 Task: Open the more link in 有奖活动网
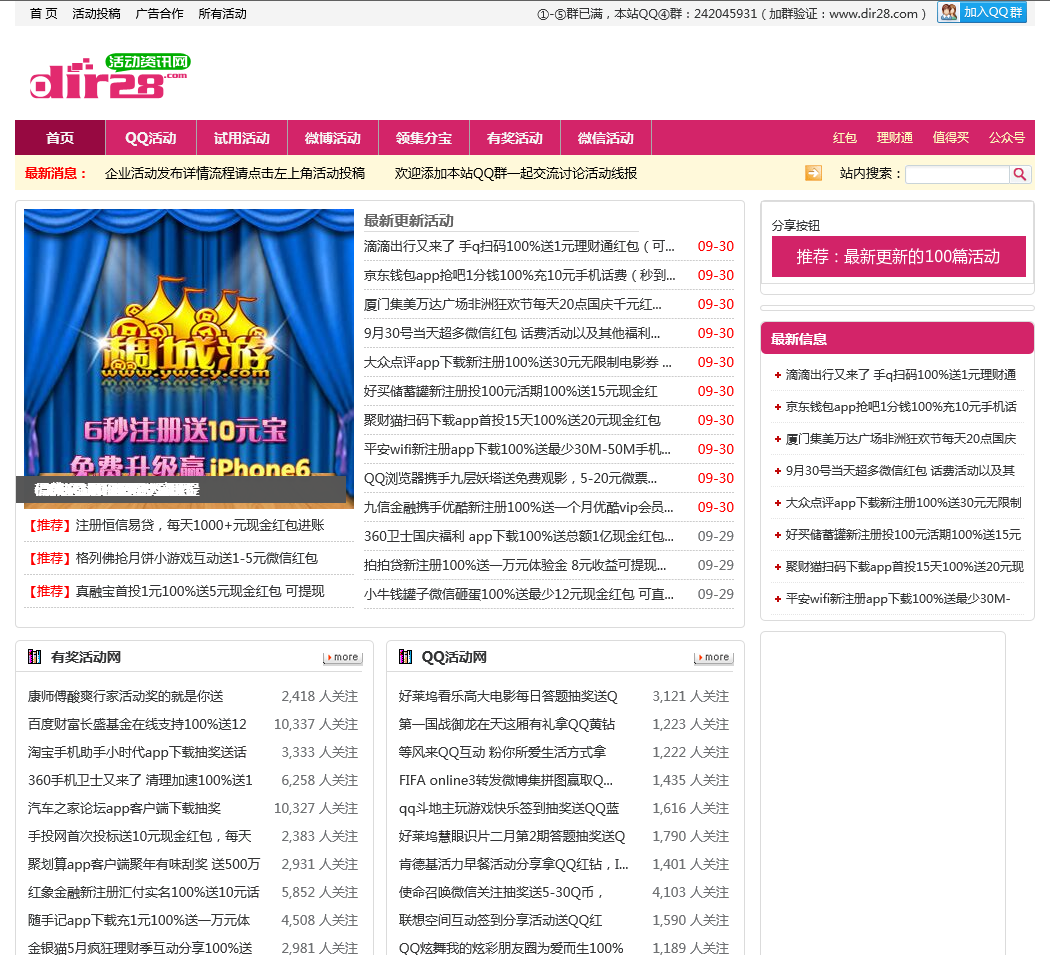coord(343,658)
